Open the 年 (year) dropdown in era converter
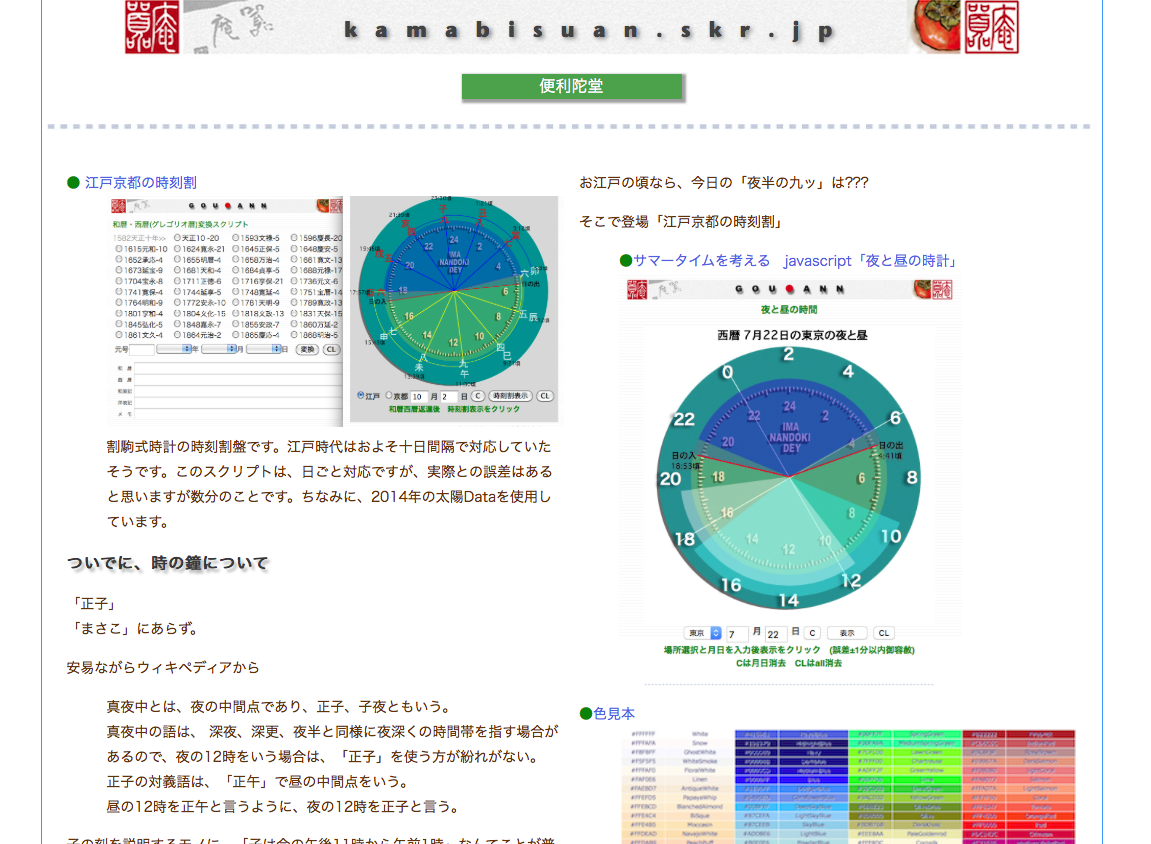 174,349
